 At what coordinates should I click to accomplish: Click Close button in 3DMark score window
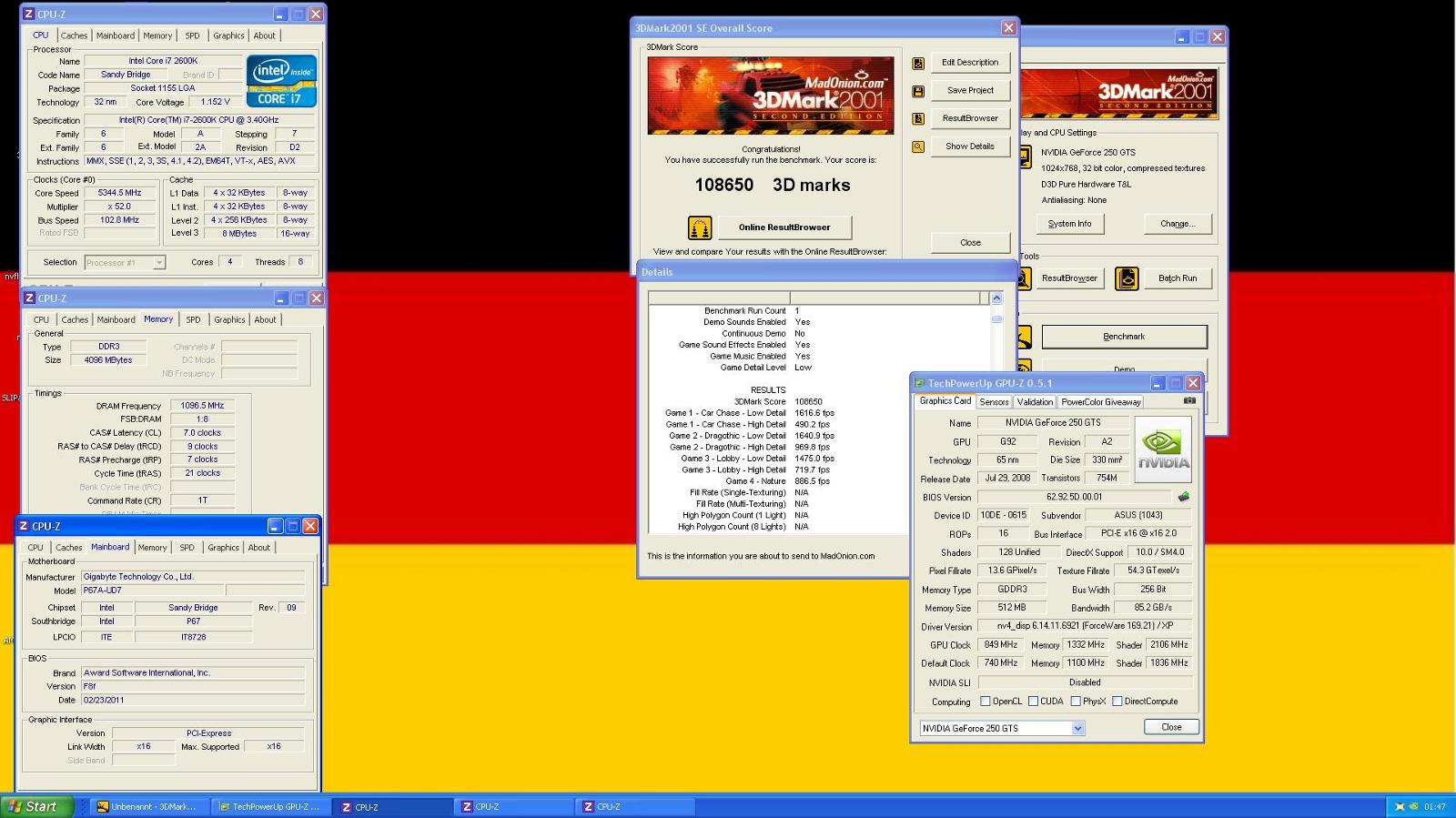tap(970, 243)
